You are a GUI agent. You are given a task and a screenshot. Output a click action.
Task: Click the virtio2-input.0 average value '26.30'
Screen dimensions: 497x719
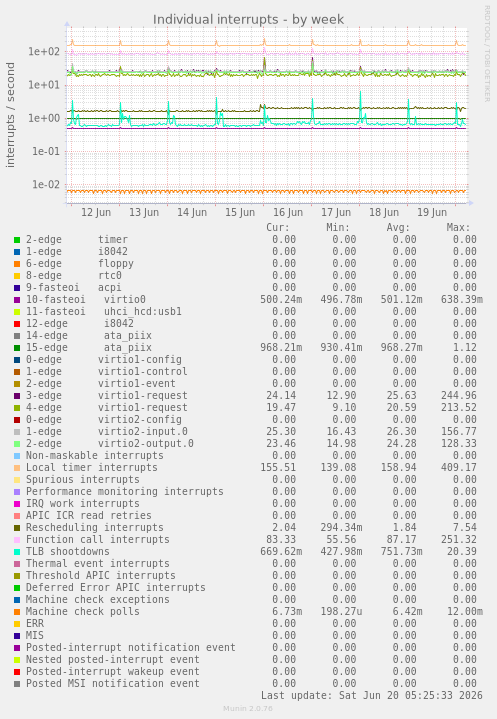[402, 431]
